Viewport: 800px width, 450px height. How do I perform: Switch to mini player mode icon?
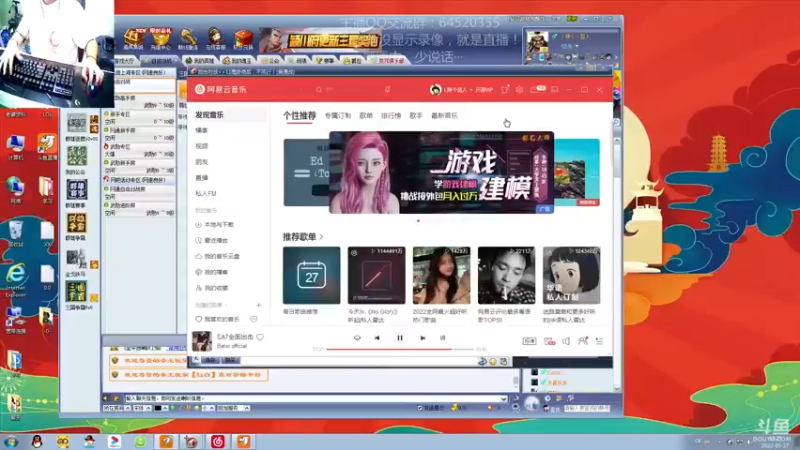[x=555, y=90]
